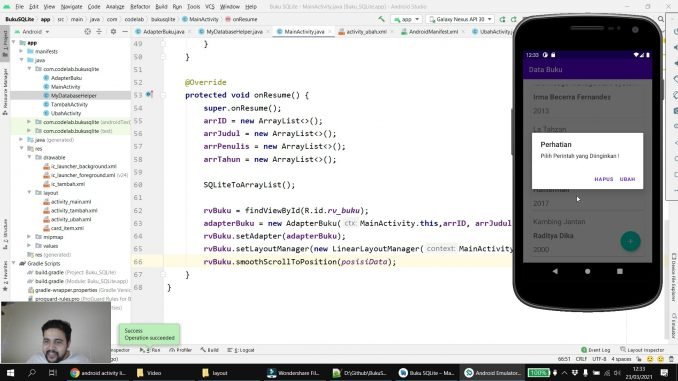The image size is (678, 381).
Task: Tap the emulator recents square button
Action: pos(620,271)
